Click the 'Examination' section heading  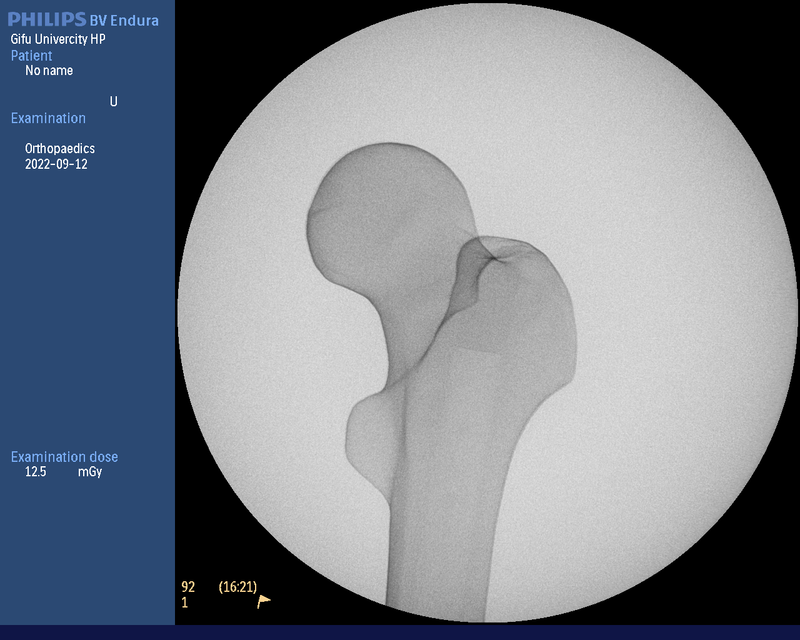tap(48, 118)
